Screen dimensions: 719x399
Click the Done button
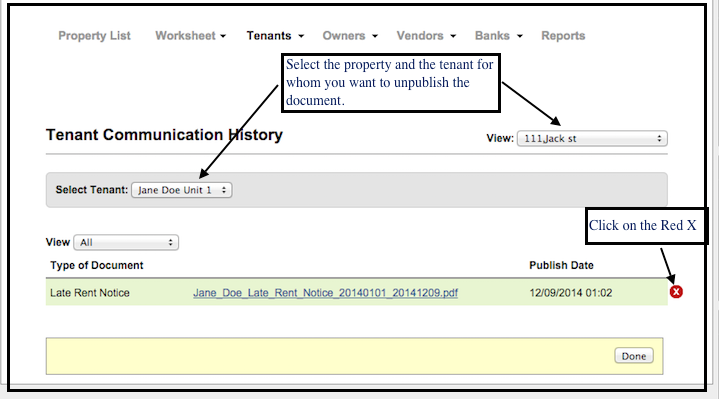634,356
